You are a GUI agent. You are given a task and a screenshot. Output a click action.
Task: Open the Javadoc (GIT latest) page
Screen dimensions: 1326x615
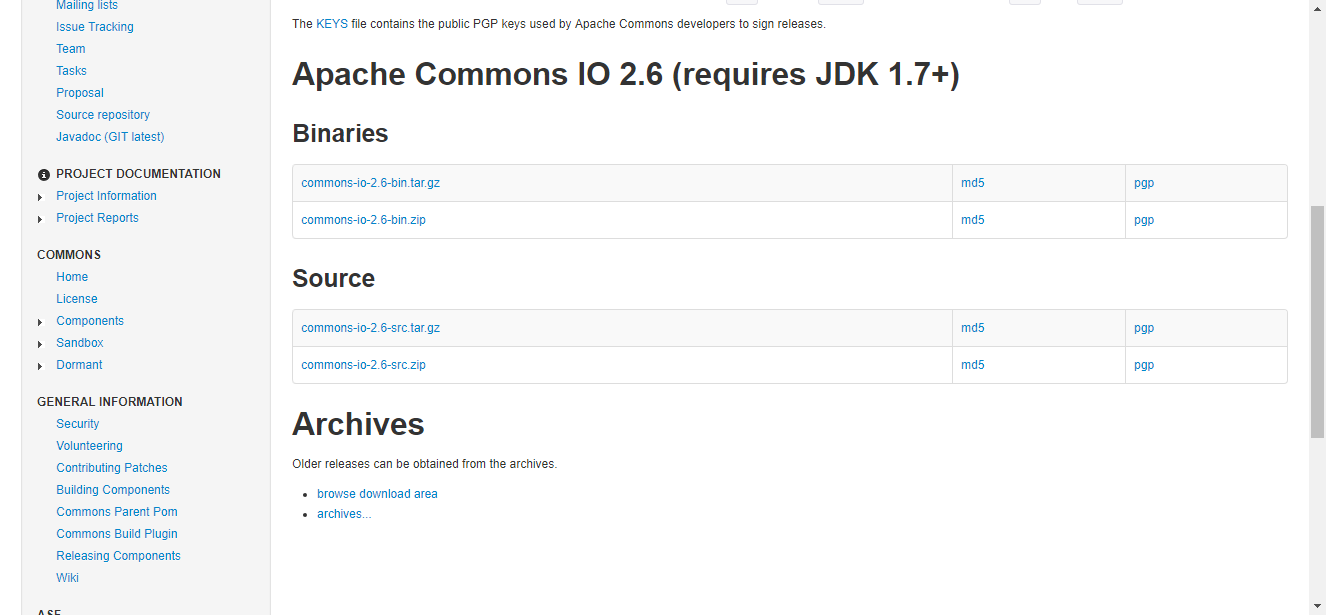pos(110,136)
